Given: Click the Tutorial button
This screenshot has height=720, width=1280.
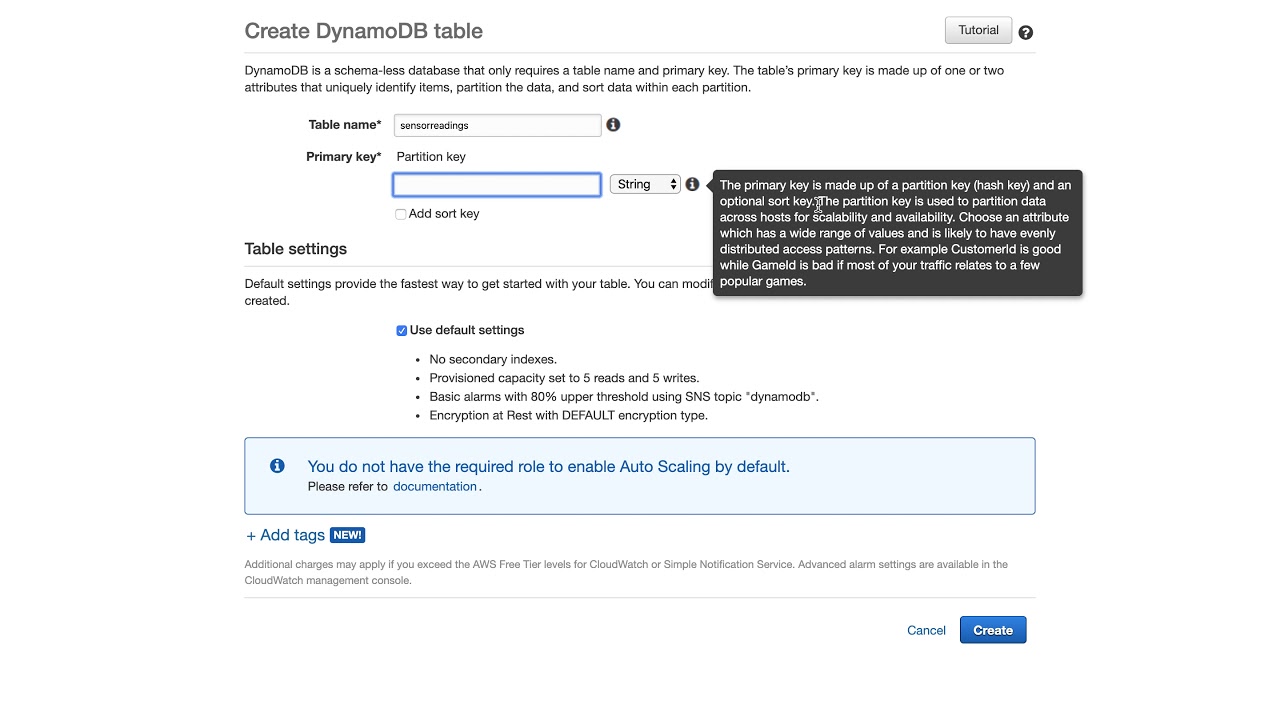Looking at the screenshot, I should (978, 30).
